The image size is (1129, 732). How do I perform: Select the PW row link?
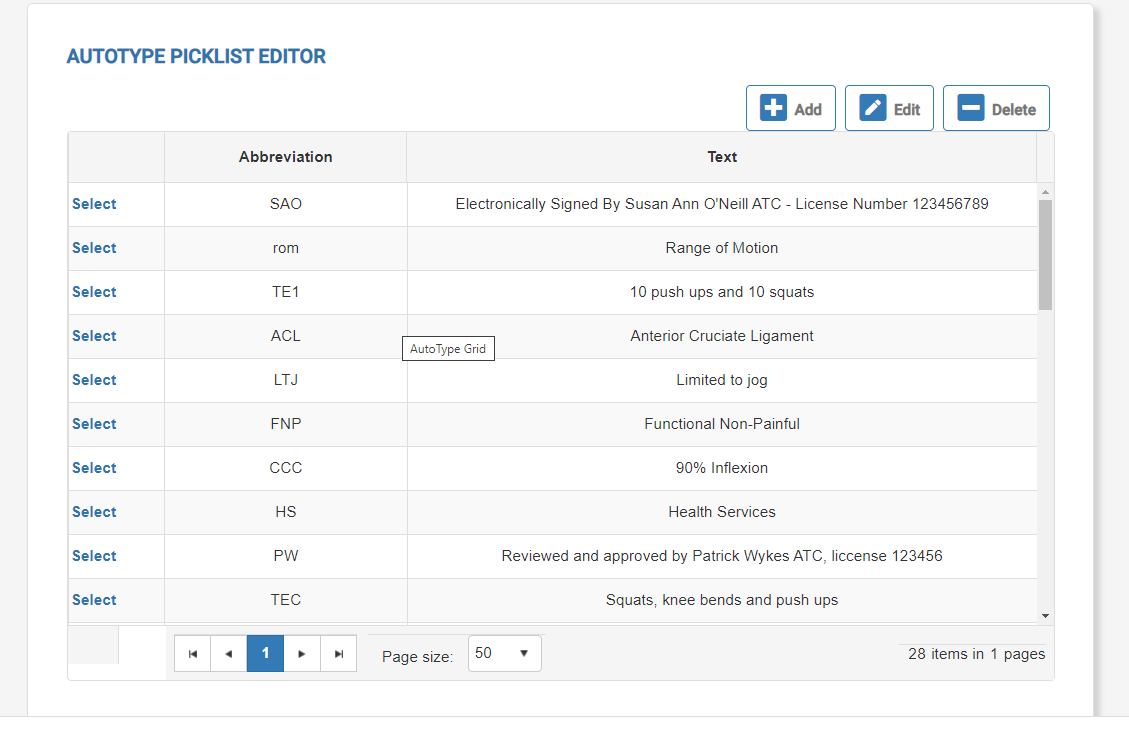94,556
